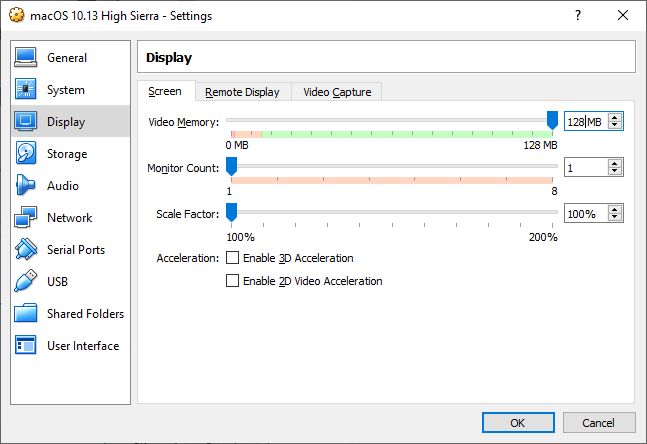The height and width of the screenshot is (444, 647).
Task: Switch to the Video Capture tab
Action: [337, 92]
